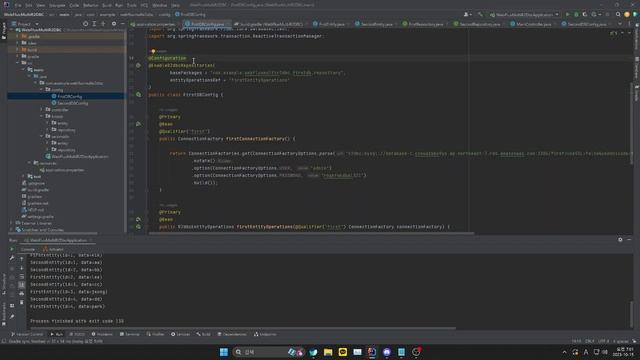
Task: Click the up arrow in console toolbar
Action: coord(22,259)
